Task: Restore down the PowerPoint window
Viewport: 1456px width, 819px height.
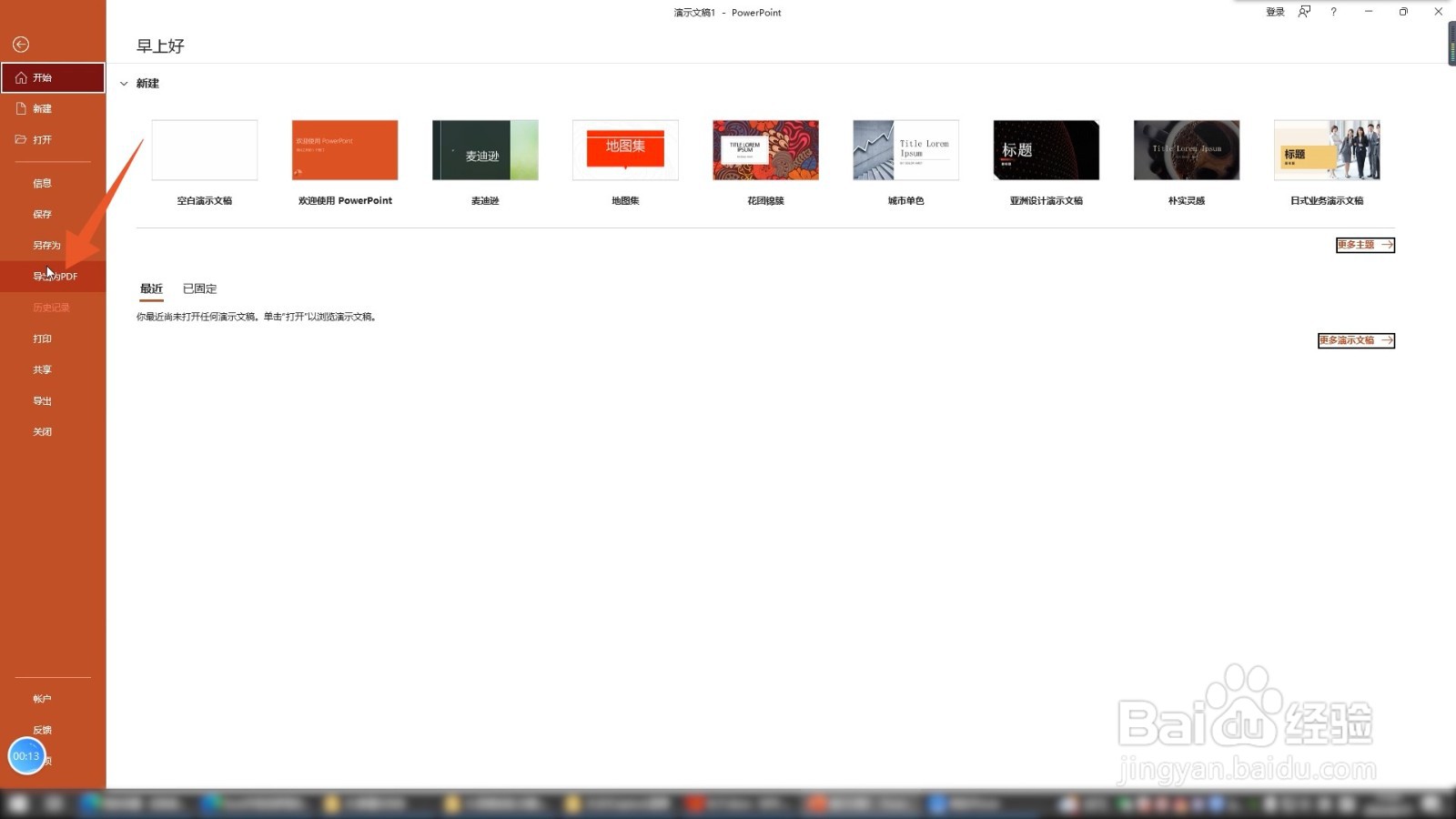Action: 1403,12
